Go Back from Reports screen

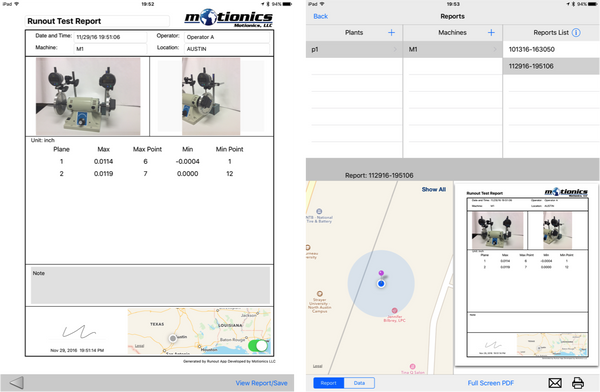coord(320,16)
